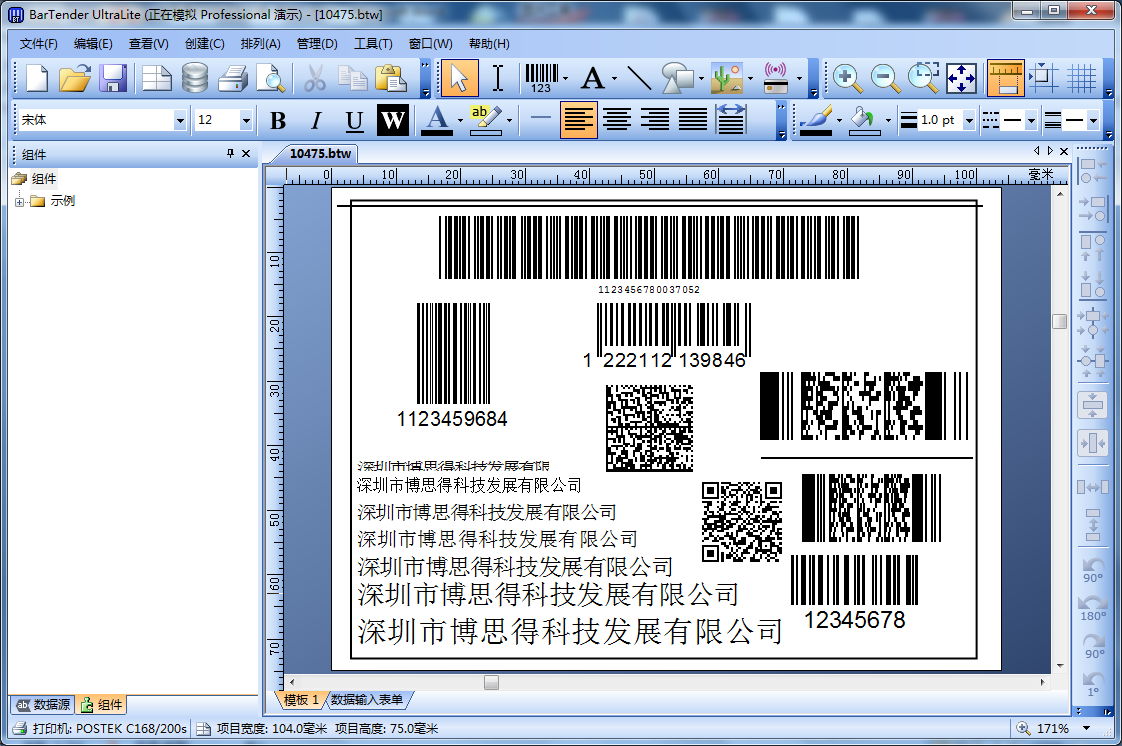
Task: Switch to 组件 panel tab at bottom
Action: tap(102, 705)
